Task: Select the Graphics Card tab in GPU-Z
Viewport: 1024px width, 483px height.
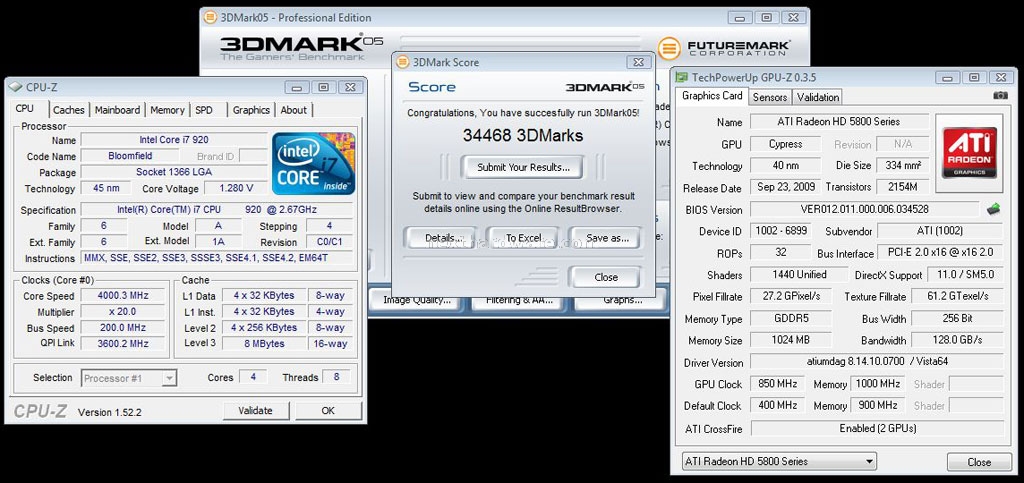Action: coord(712,95)
